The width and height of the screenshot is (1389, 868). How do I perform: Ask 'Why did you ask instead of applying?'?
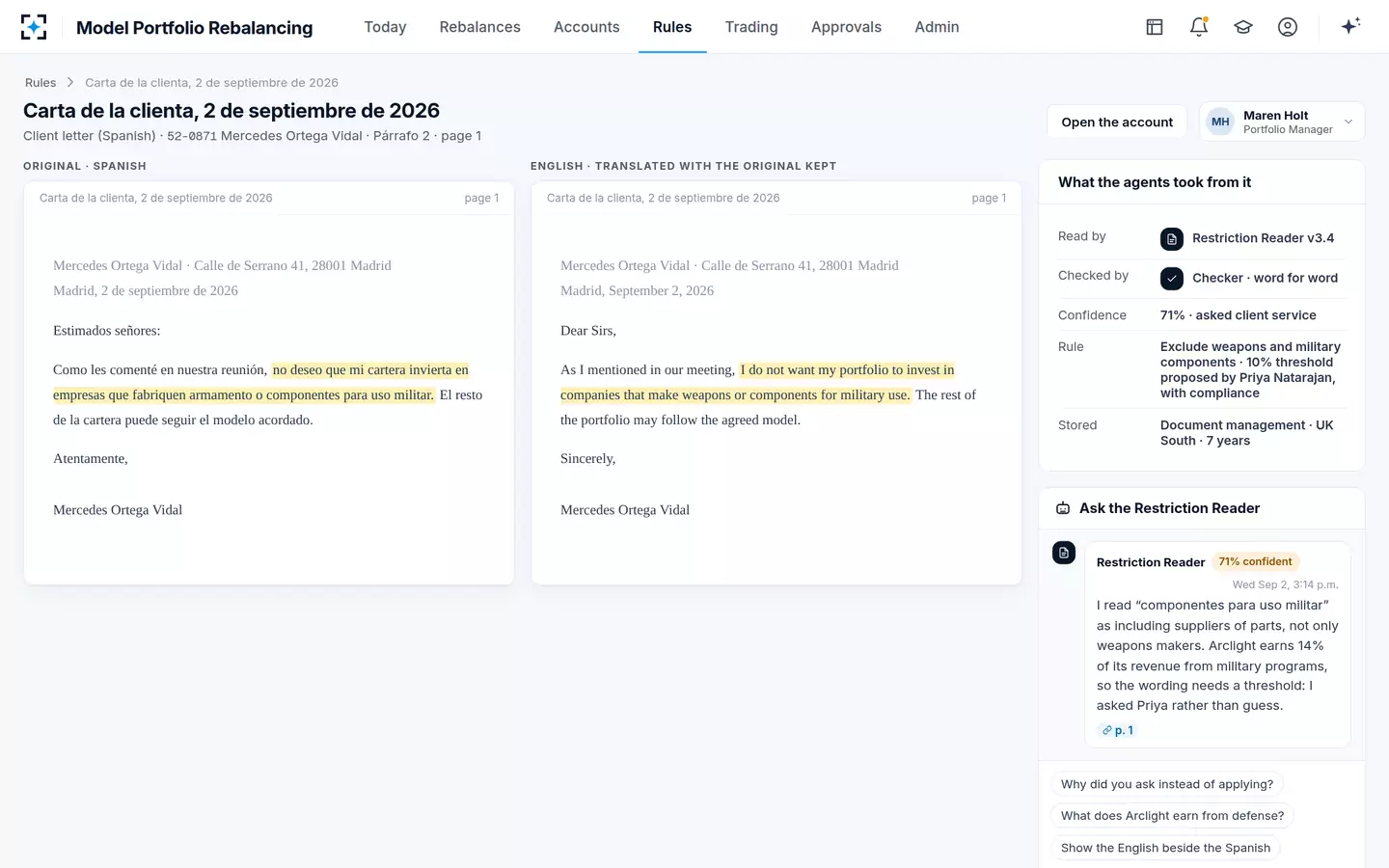[1167, 784]
